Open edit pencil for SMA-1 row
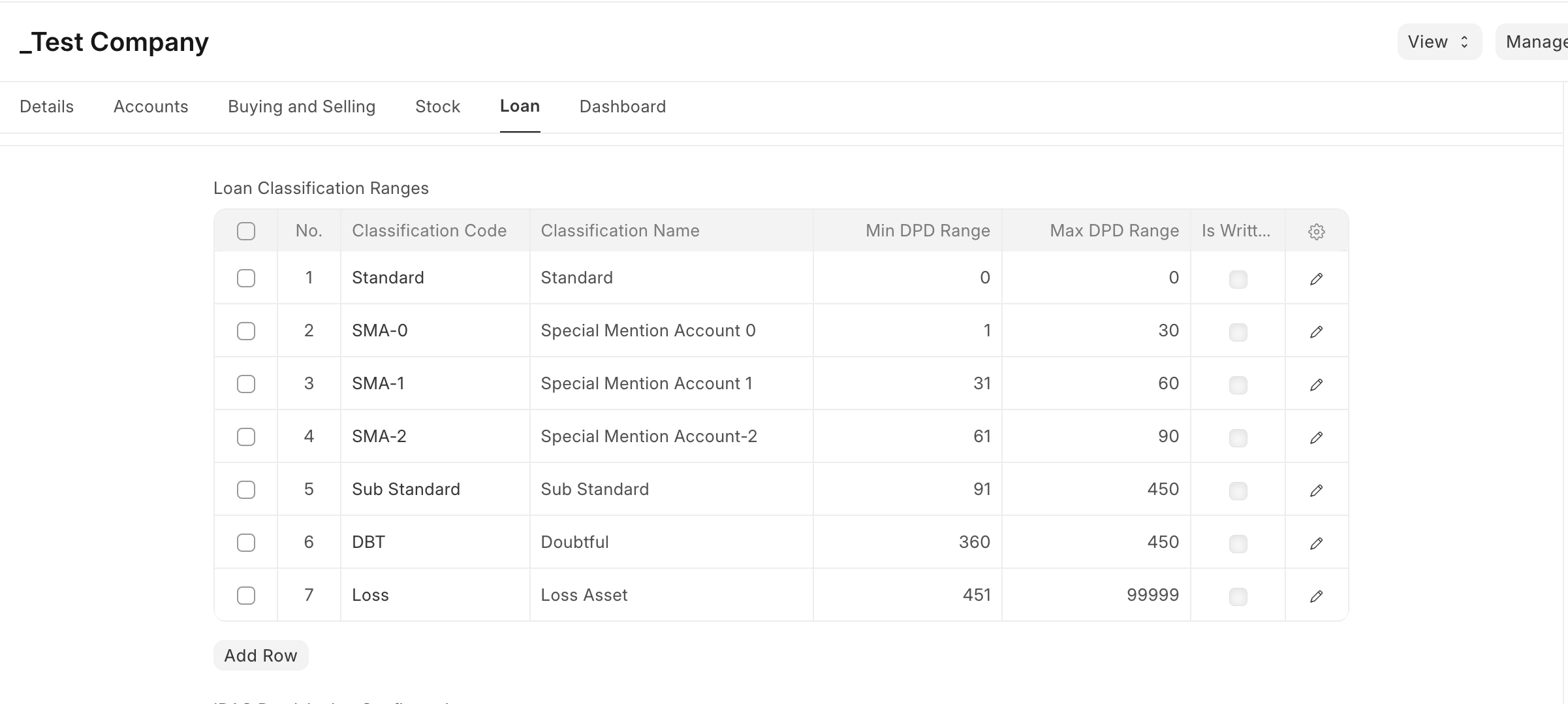The height and width of the screenshot is (704, 1568). click(x=1316, y=385)
